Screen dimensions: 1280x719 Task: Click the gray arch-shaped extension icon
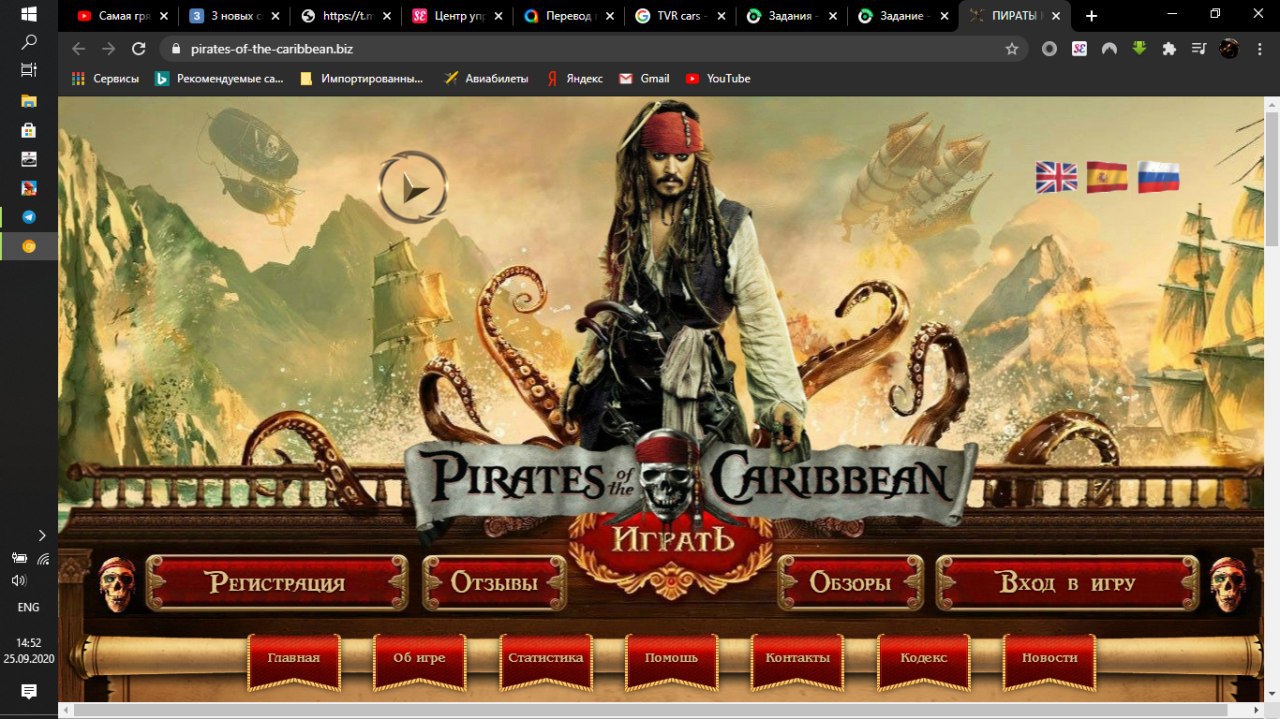1109,48
